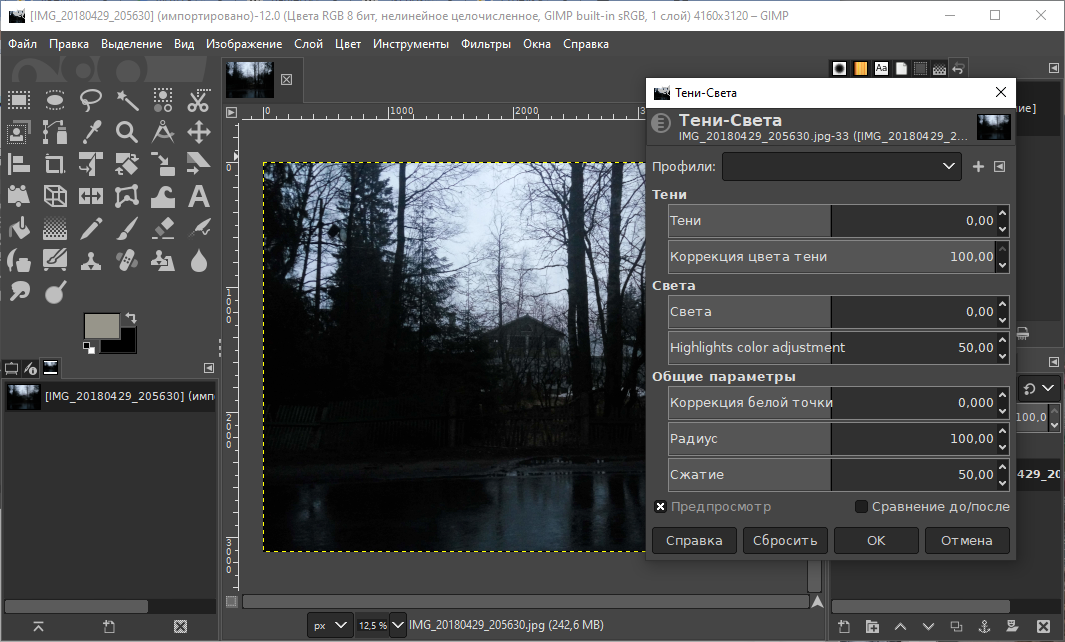
Task: Select the Select by Color tool
Action: point(163,101)
